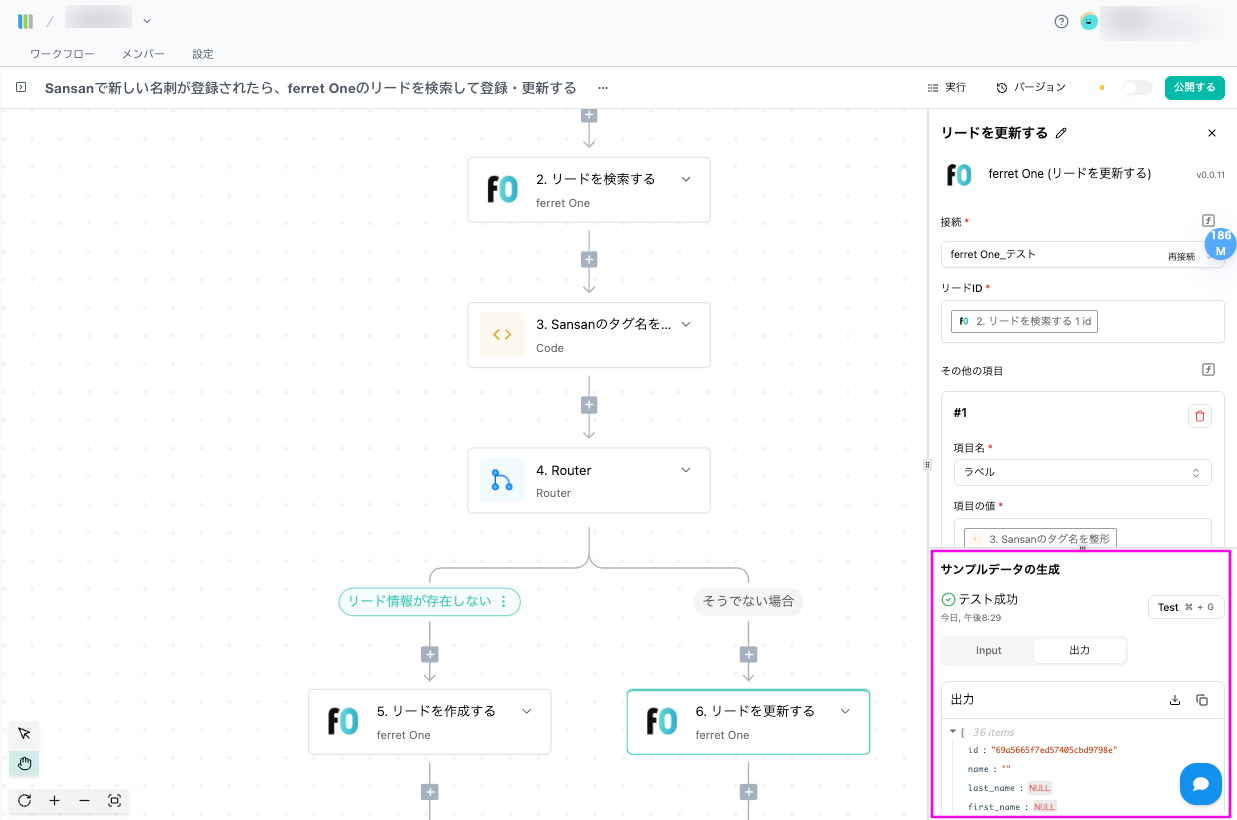Switch to the Input tab
This screenshot has width=1237, height=820.
pyautogui.click(x=988, y=651)
